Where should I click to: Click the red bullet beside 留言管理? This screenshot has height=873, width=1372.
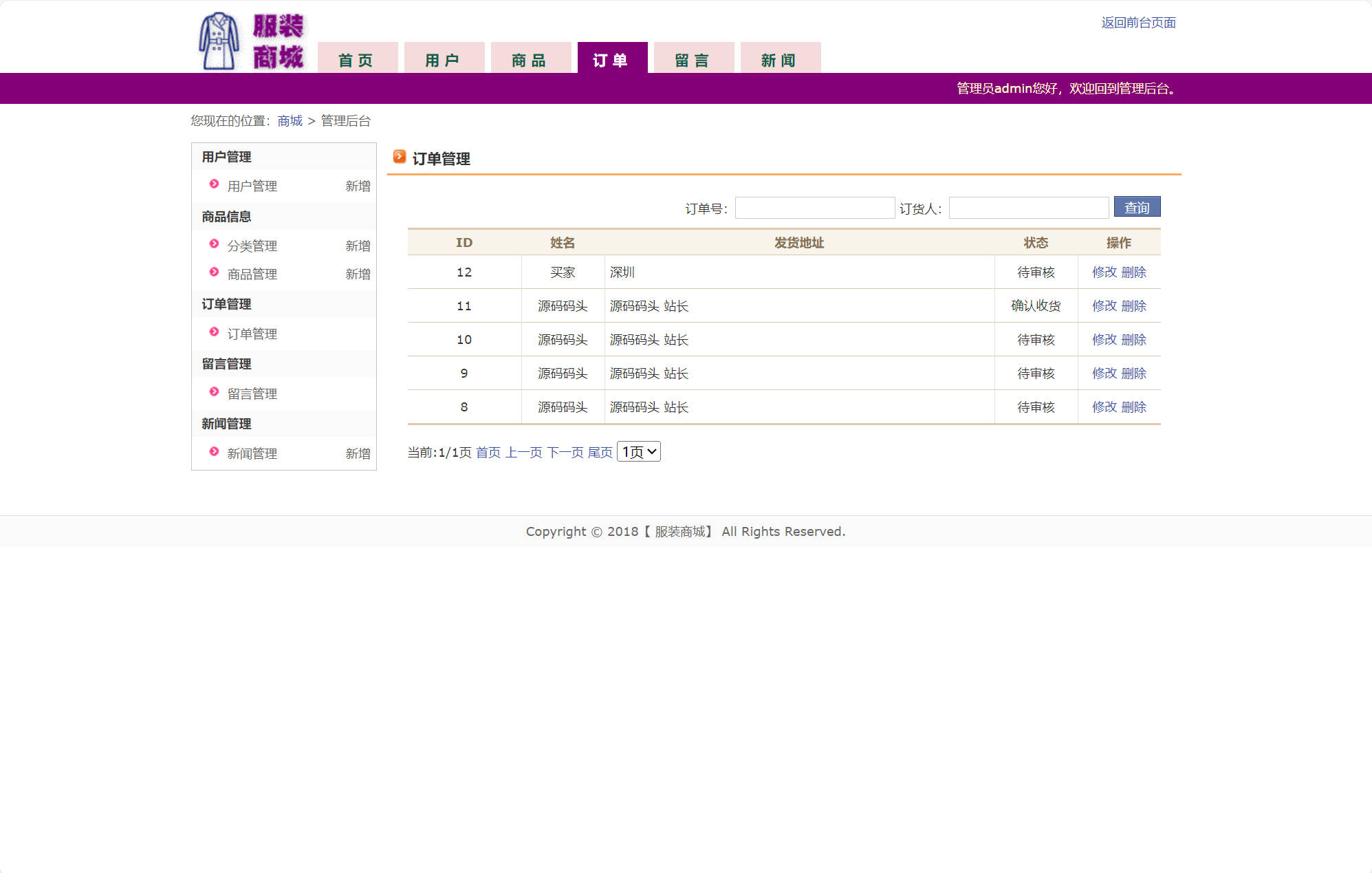214,392
